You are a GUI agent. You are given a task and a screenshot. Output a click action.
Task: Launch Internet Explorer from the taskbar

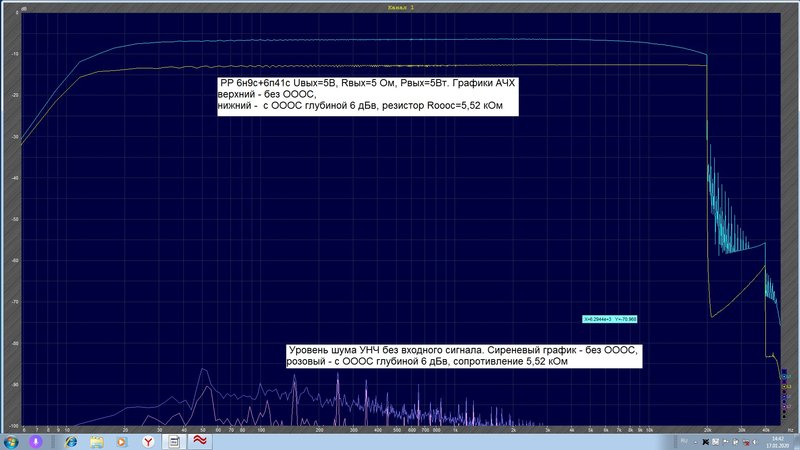pos(71,442)
